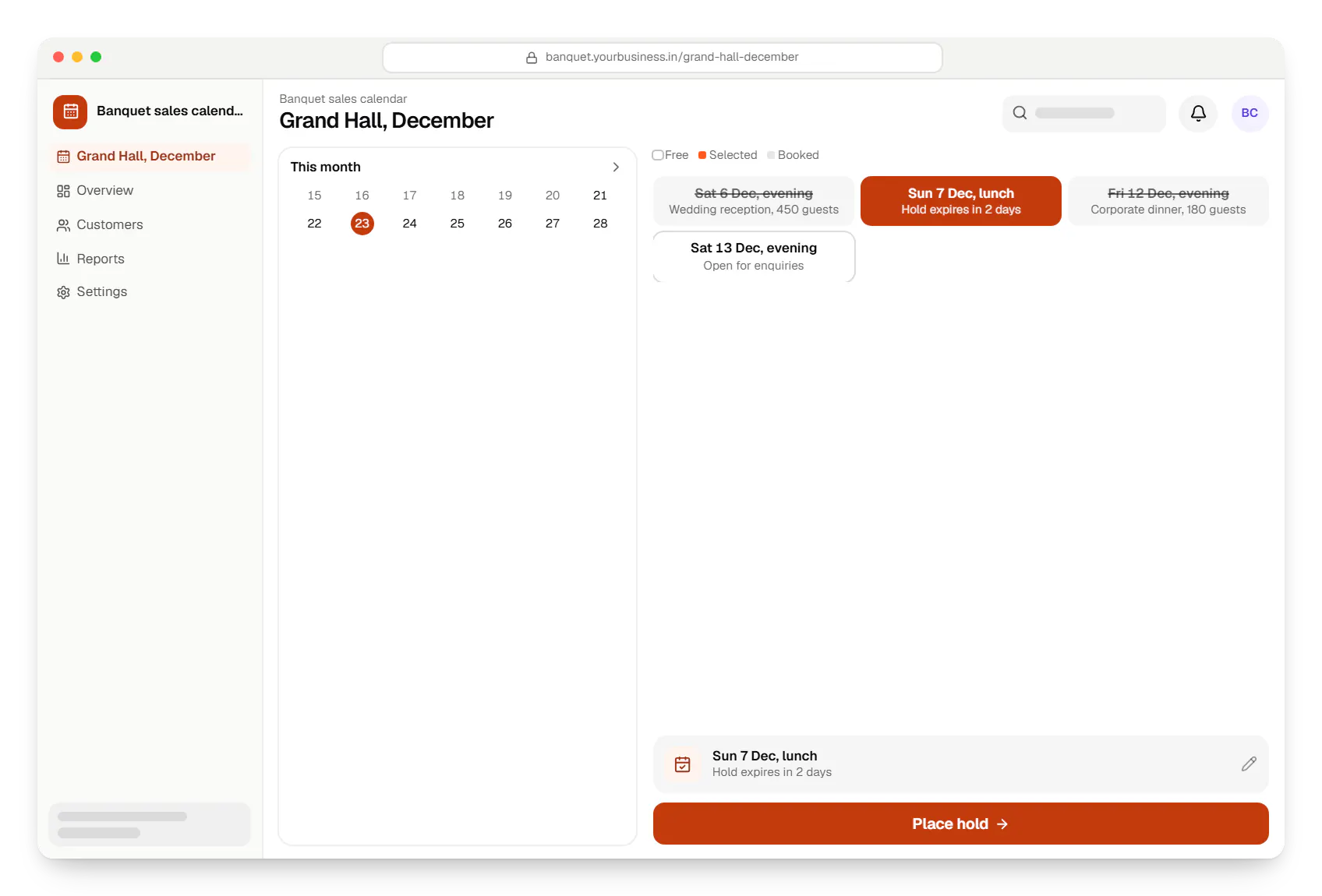Viewport: 1322px width, 896px height.
Task: Click the Customers people icon
Action: (63, 225)
